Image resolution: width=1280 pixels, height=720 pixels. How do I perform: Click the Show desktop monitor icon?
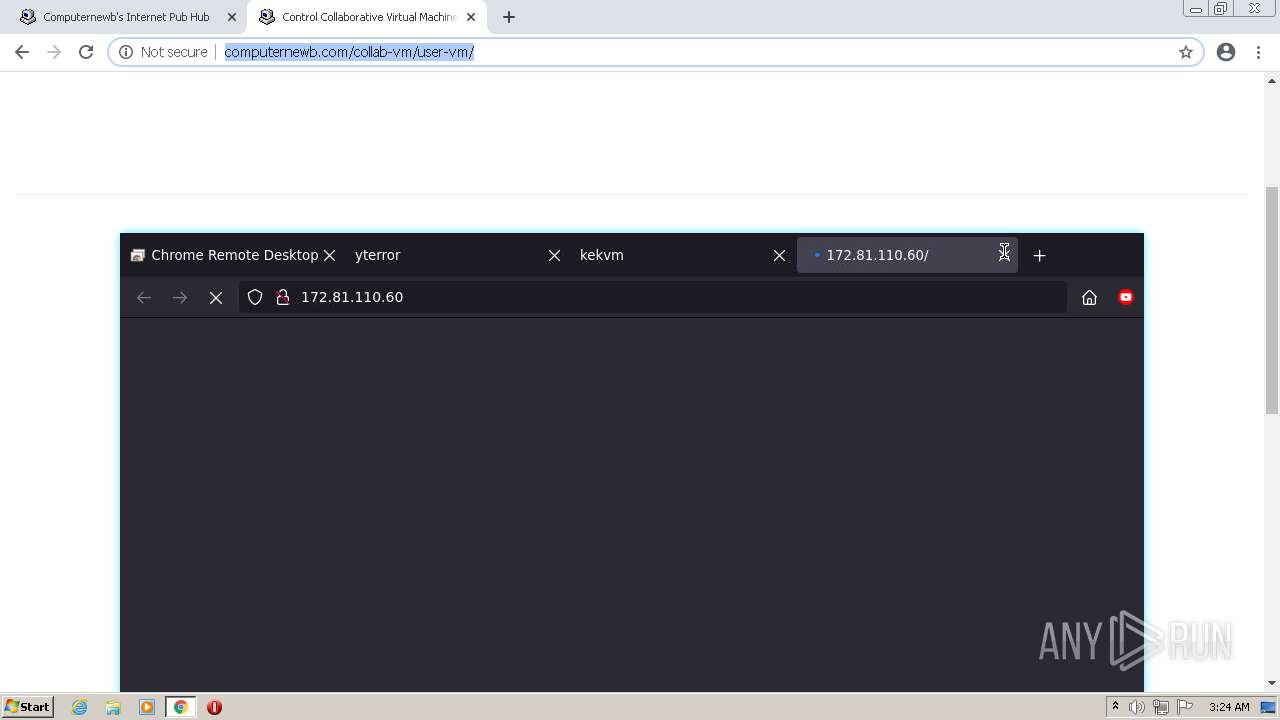(1268, 707)
